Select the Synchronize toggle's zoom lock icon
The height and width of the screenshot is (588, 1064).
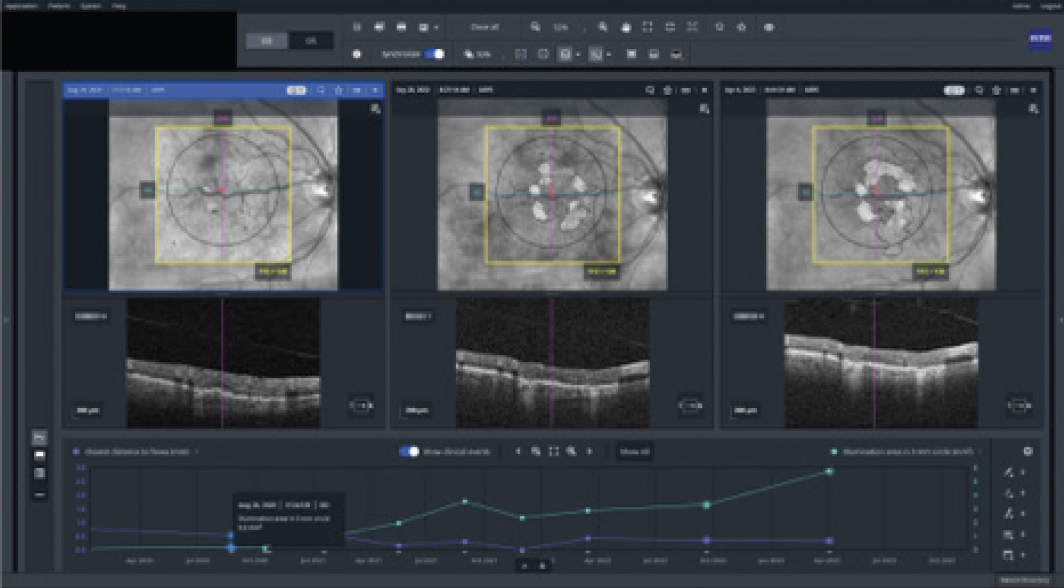[x=468, y=55]
